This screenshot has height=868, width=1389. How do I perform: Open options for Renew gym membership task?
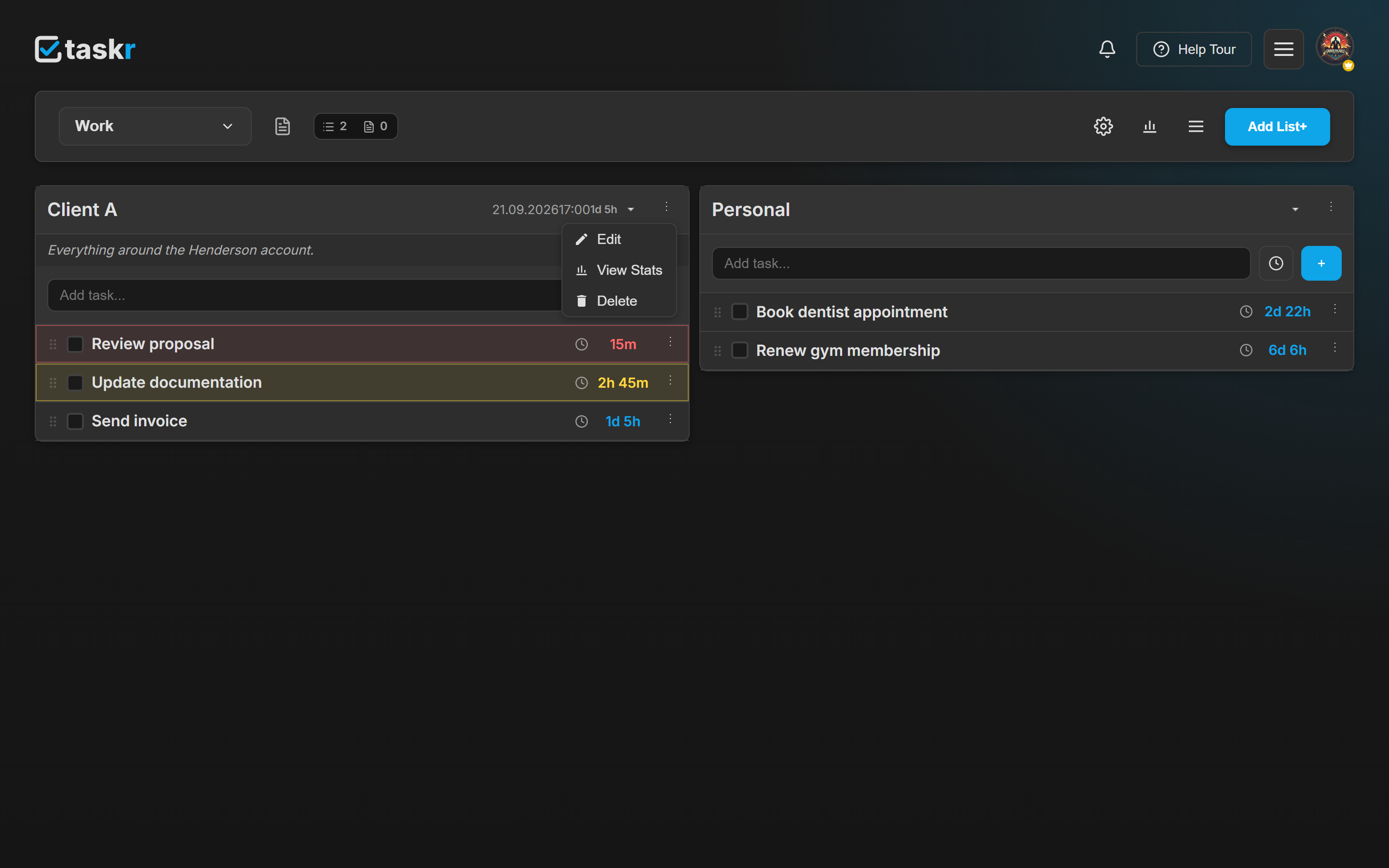[x=1335, y=348]
